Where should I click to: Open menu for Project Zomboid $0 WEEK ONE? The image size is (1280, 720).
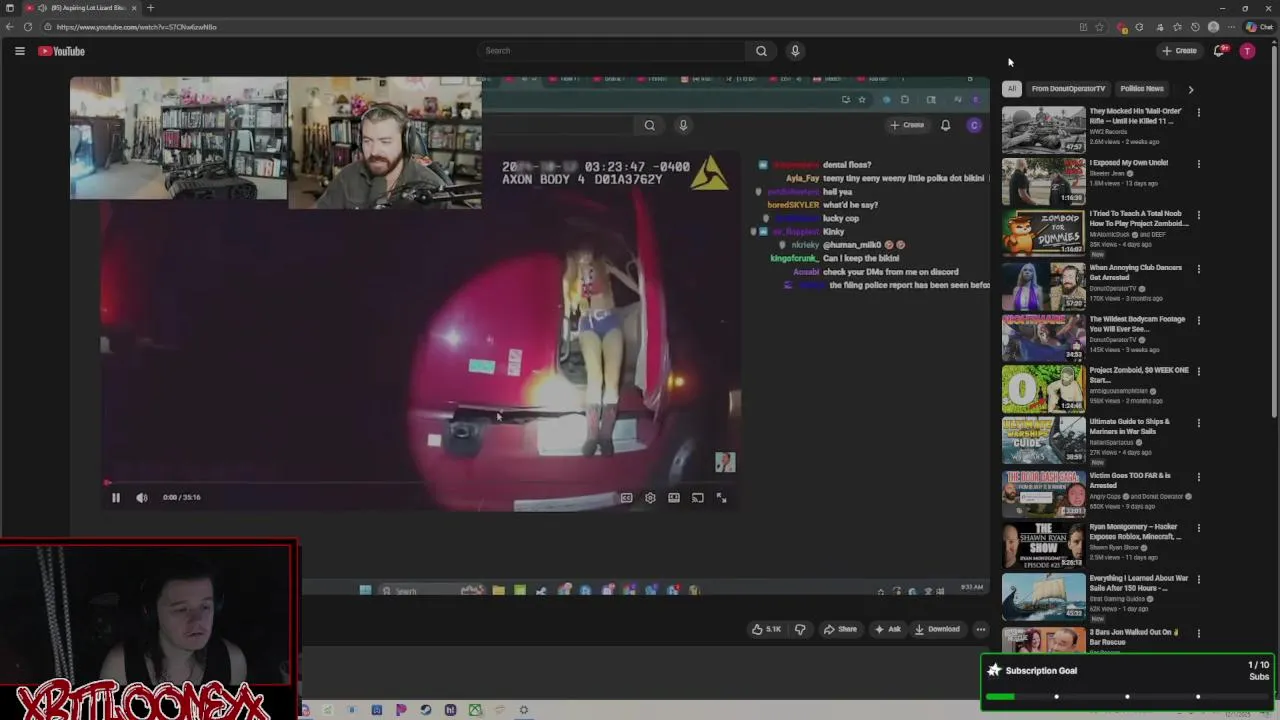[1199, 371]
